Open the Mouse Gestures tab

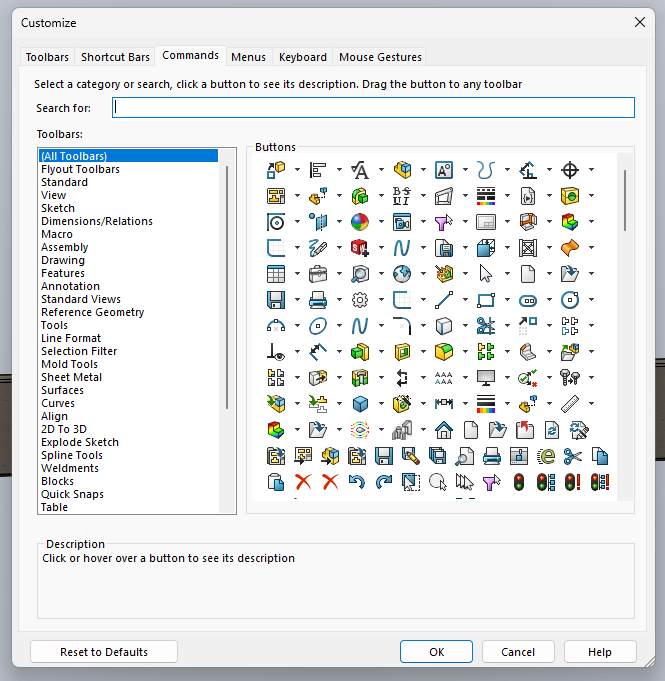tap(380, 57)
